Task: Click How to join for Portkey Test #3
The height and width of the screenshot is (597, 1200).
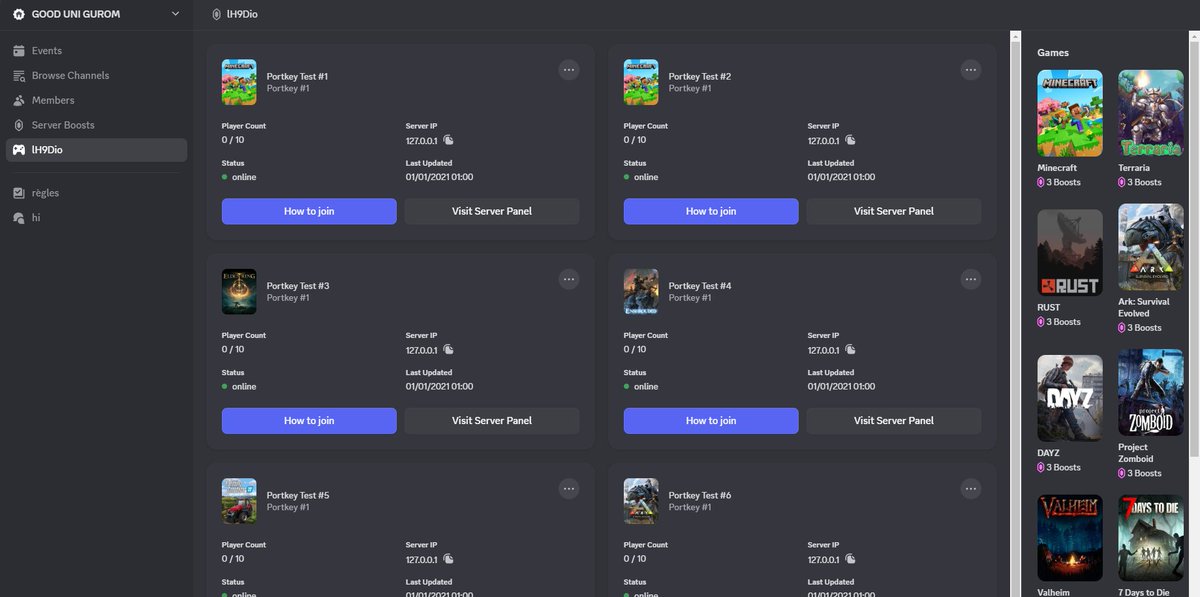Action: (308, 420)
